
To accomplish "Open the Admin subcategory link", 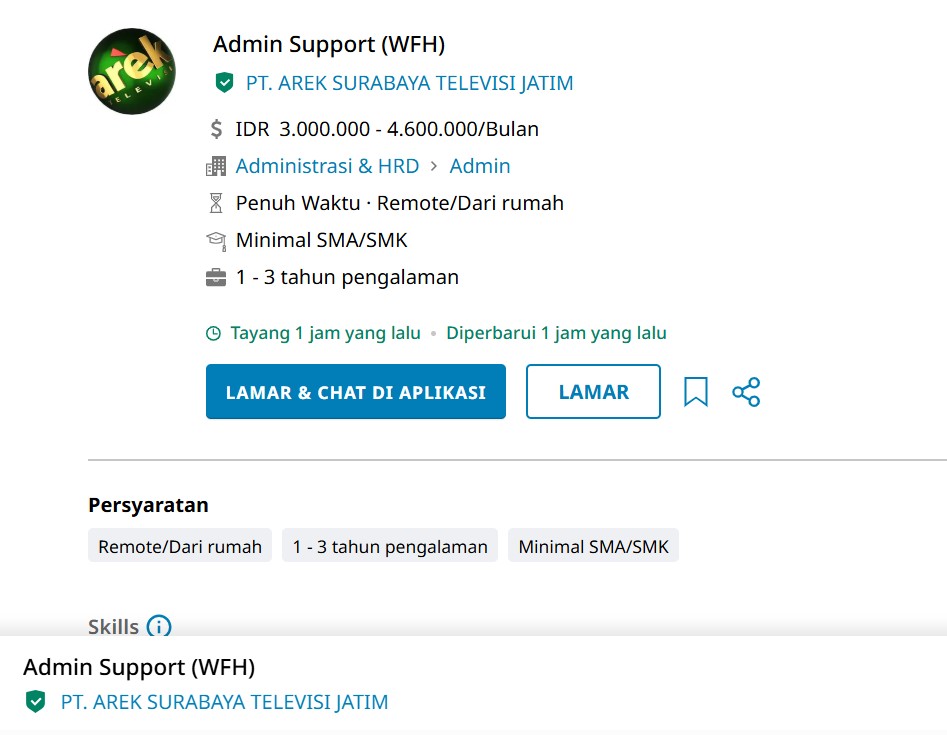I will point(480,165).
